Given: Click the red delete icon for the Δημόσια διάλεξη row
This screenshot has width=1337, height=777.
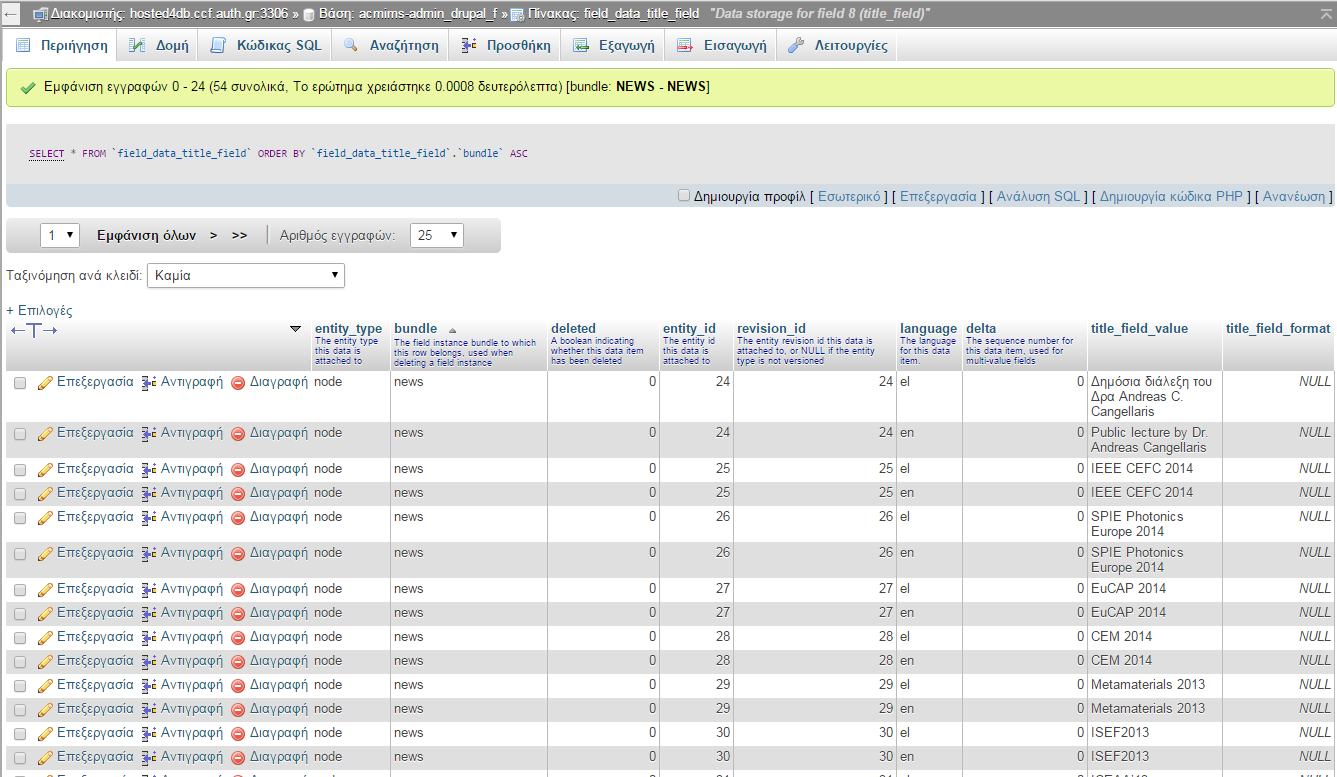Looking at the screenshot, I should pos(238,383).
